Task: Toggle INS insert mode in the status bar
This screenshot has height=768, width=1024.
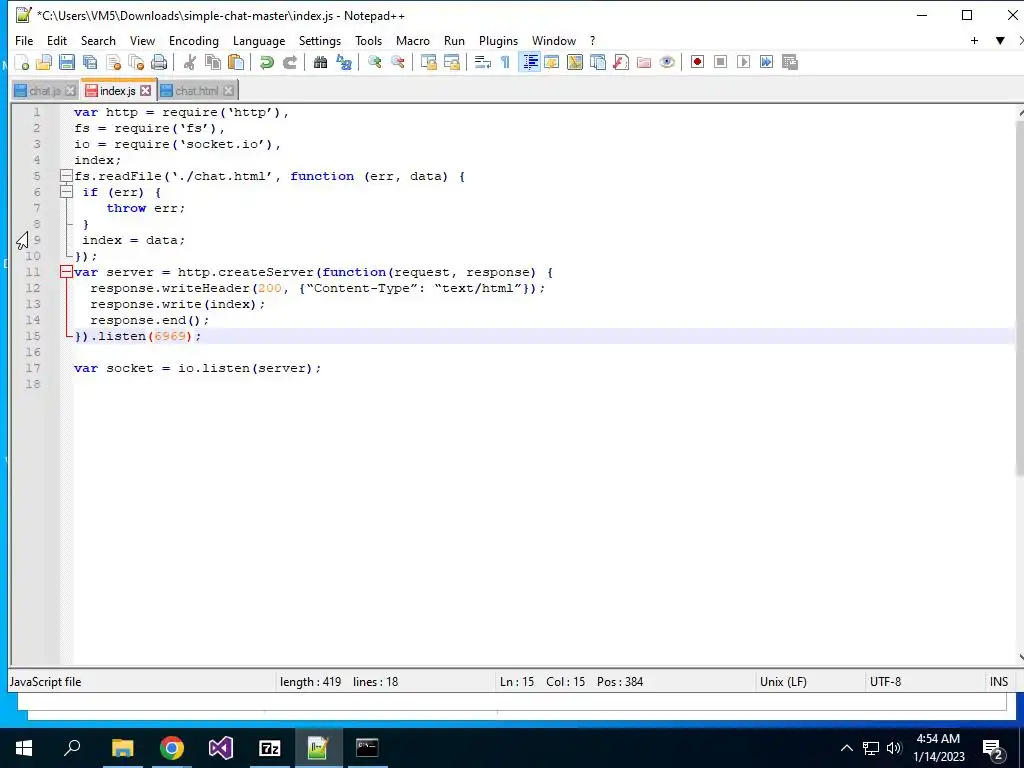Action: 999,682
